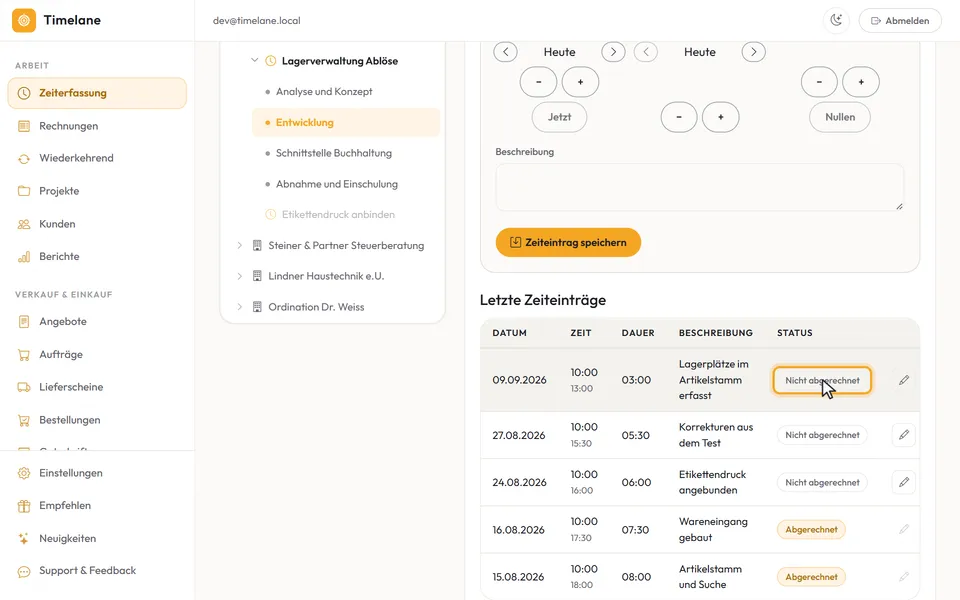Open Kunden in the sidebar

pyautogui.click(x=97, y=224)
